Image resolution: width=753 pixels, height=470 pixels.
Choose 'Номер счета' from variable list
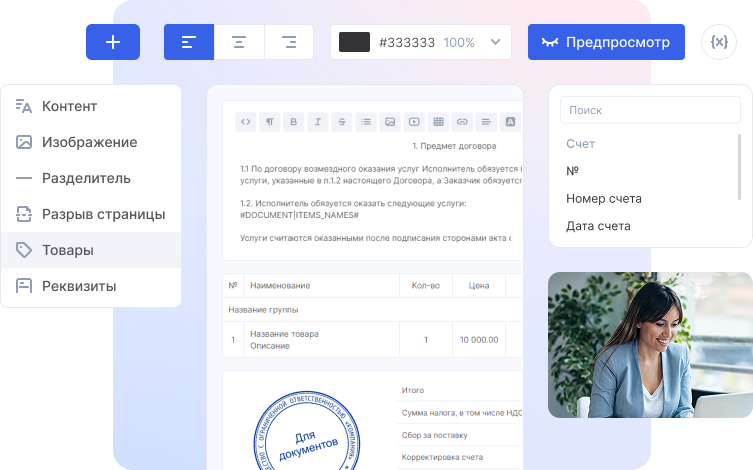point(603,198)
